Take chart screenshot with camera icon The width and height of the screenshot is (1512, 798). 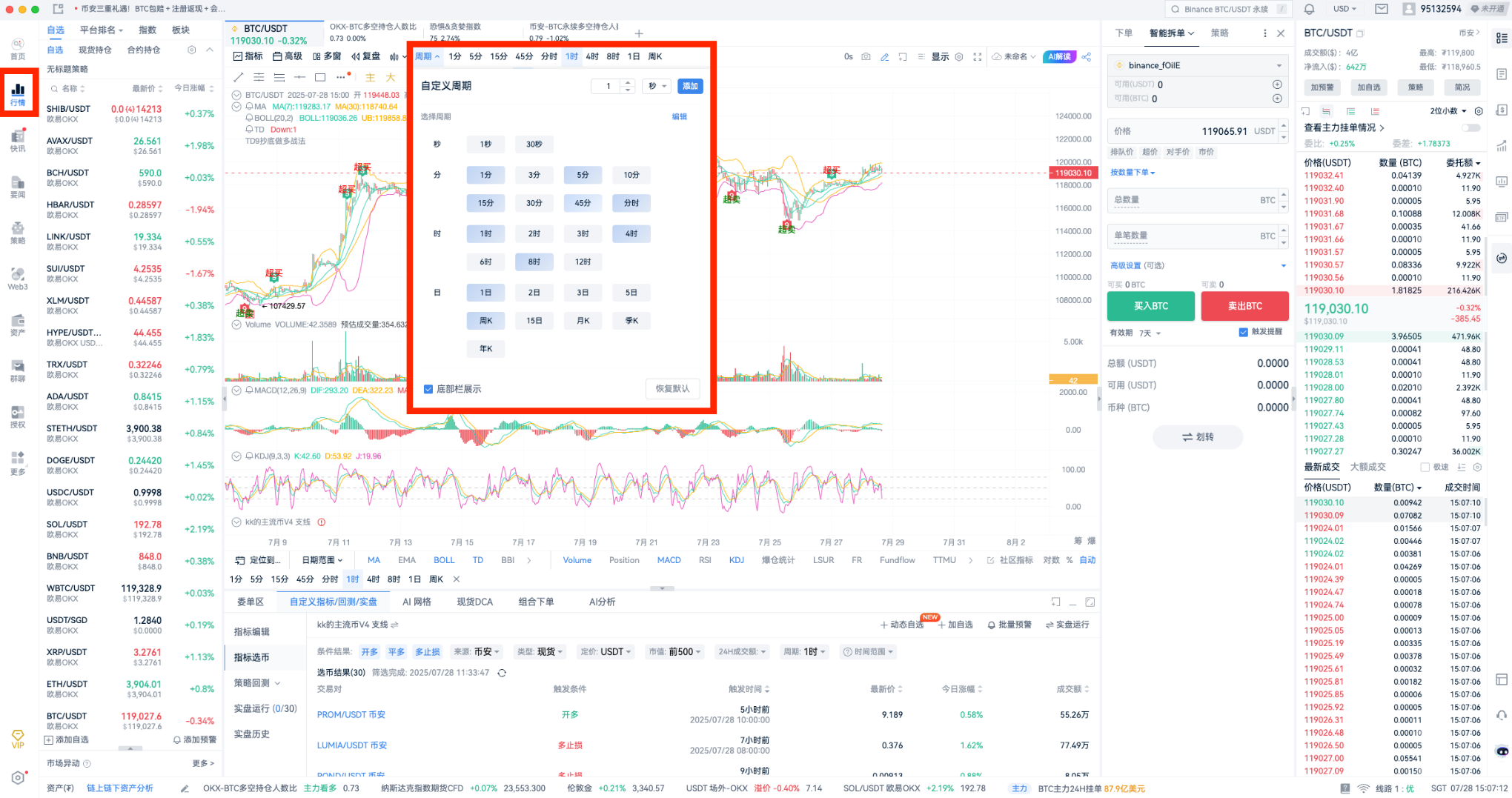point(866,56)
